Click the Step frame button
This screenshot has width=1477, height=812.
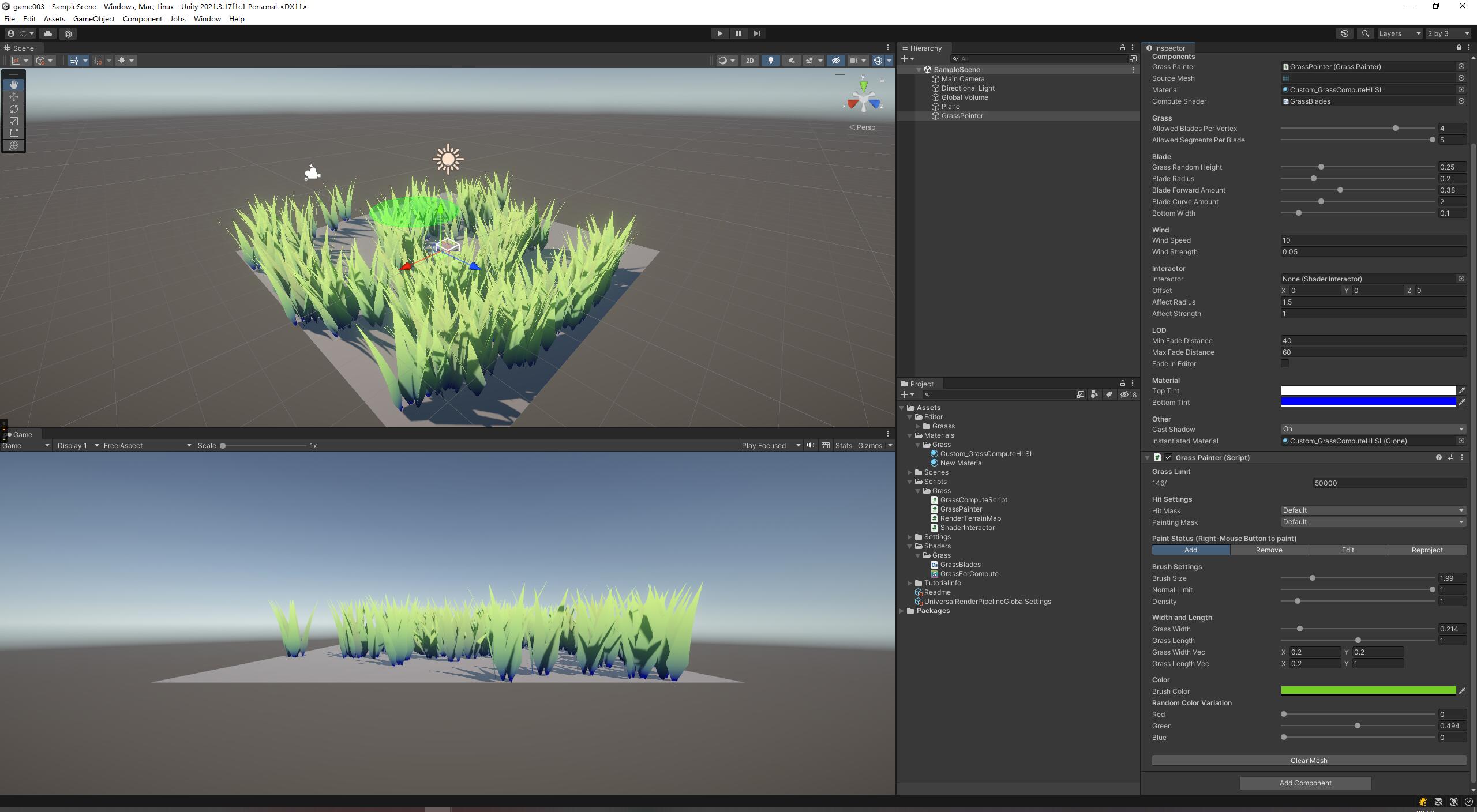pos(756,33)
